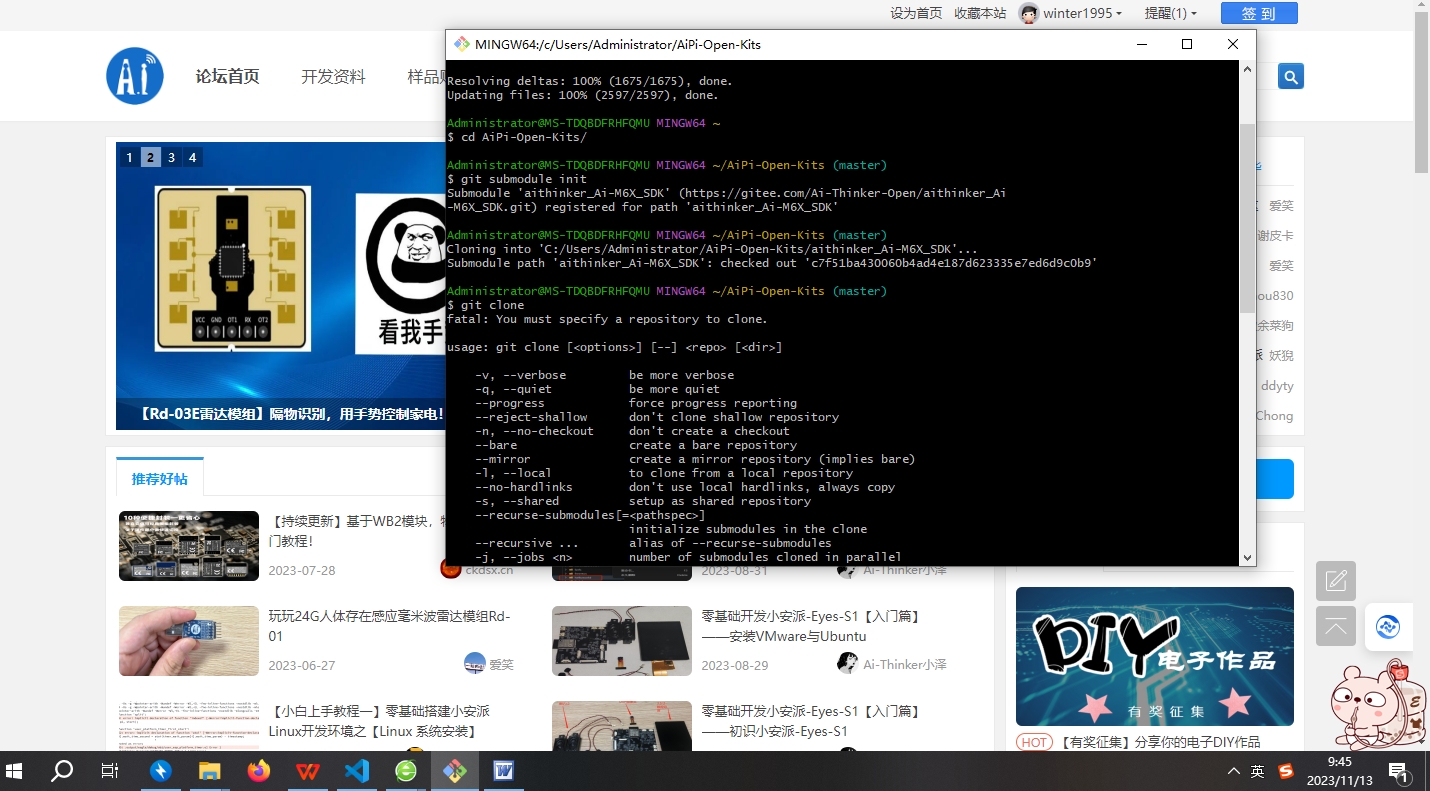Click the ddyty username in sidebar
The width and height of the screenshot is (1430, 791).
tap(1277, 386)
